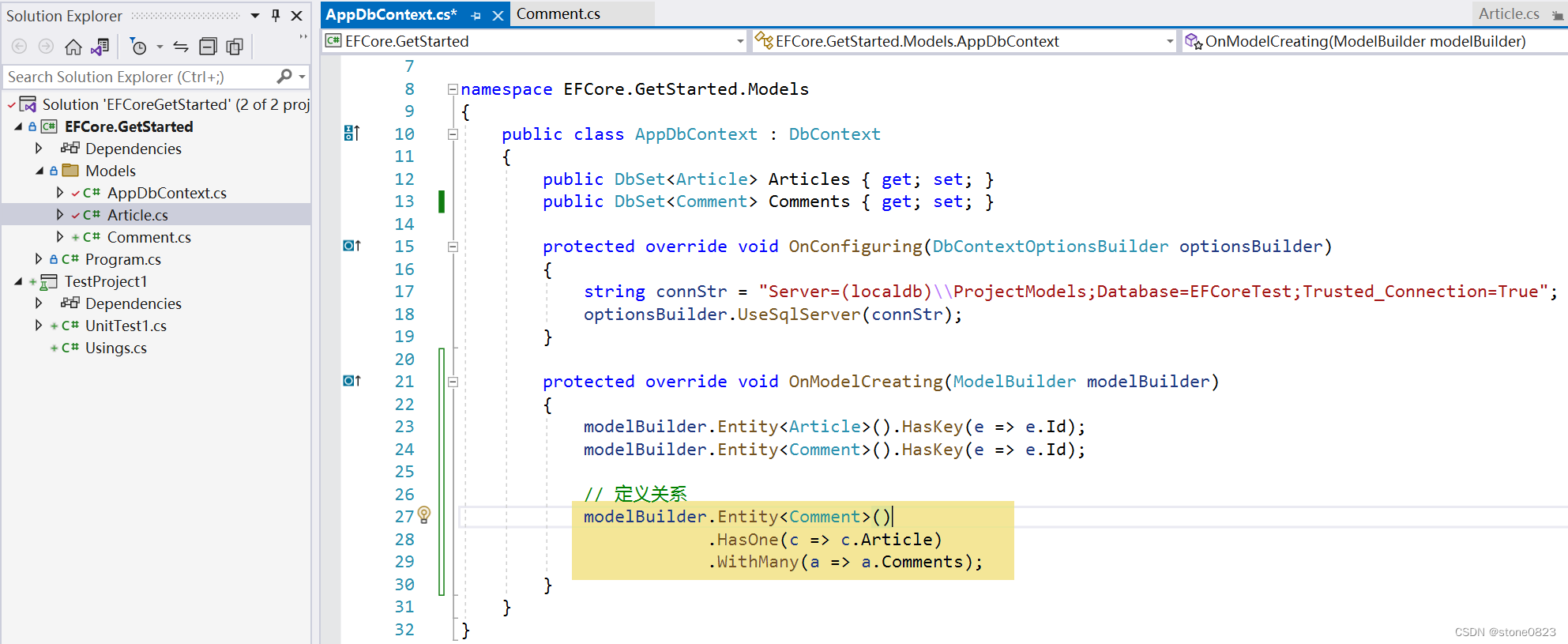Collapse the Models folder

tap(39, 171)
